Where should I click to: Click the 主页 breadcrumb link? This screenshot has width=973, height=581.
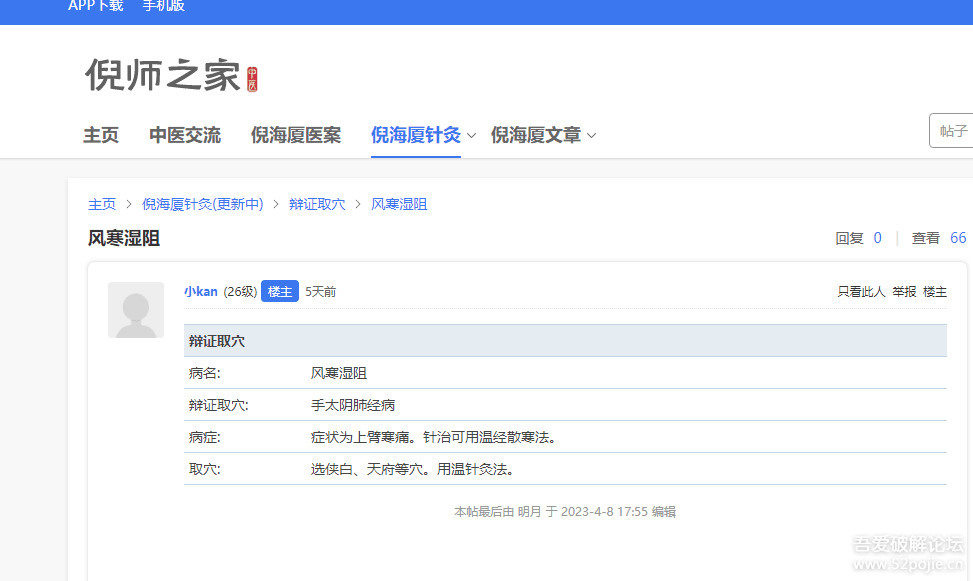click(102, 204)
